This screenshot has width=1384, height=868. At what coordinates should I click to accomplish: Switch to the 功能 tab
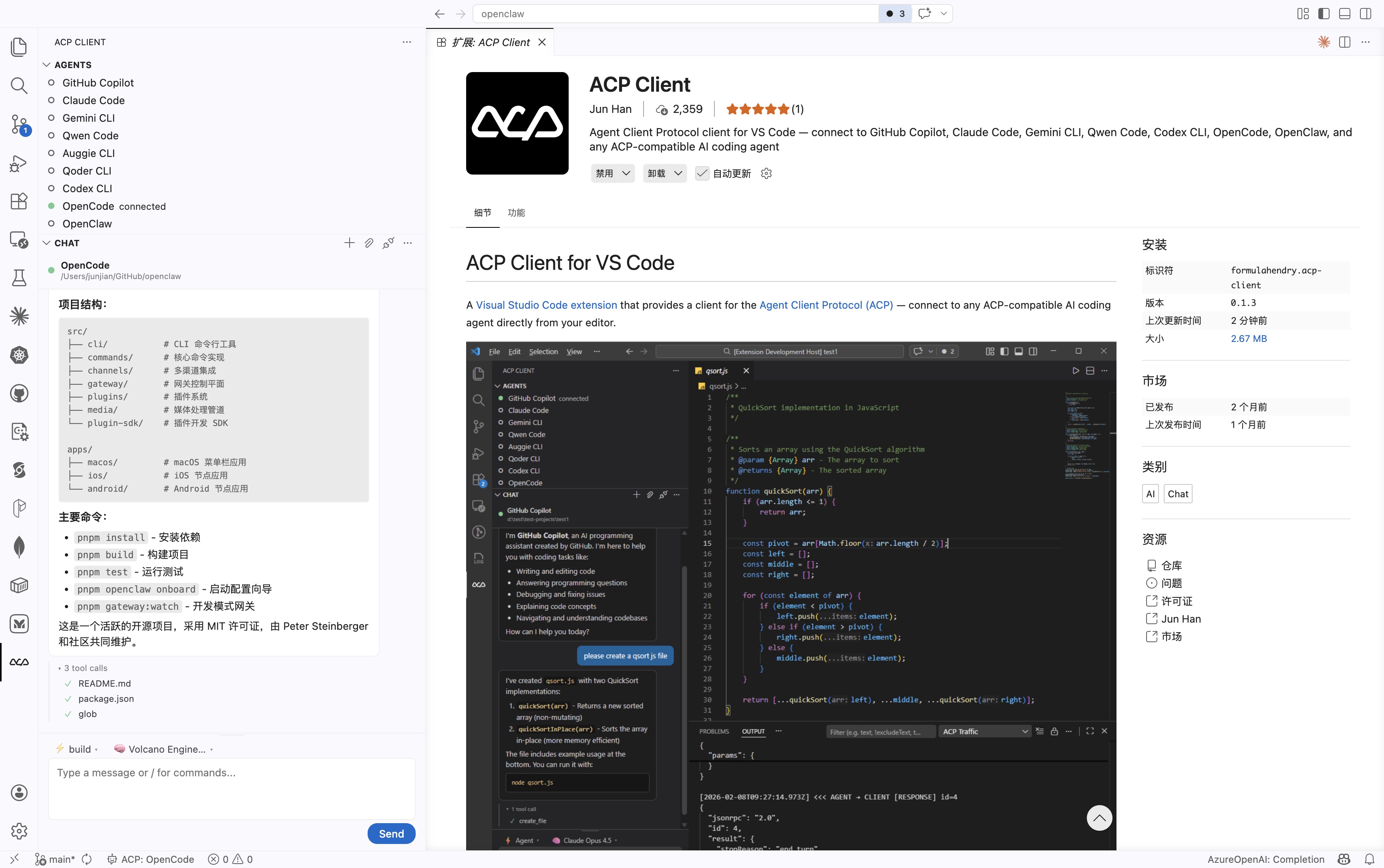pyautogui.click(x=516, y=213)
